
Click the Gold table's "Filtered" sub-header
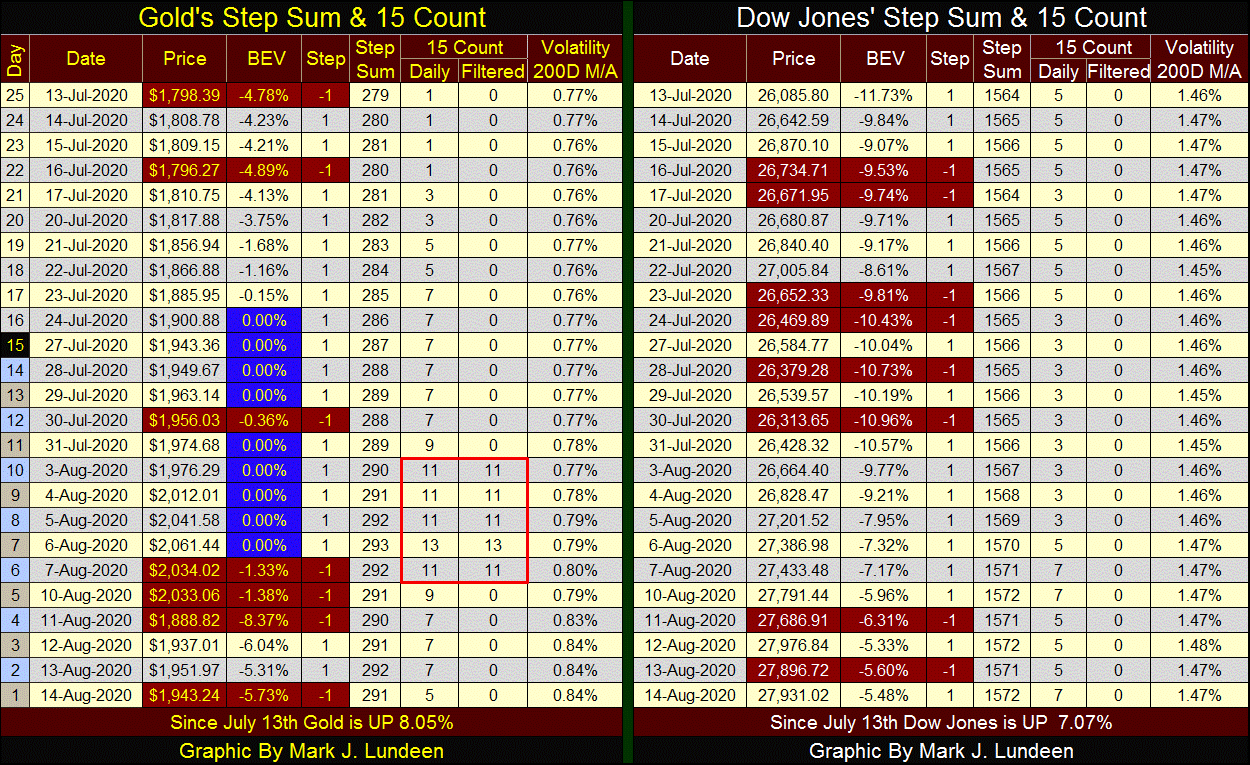(x=493, y=71)
